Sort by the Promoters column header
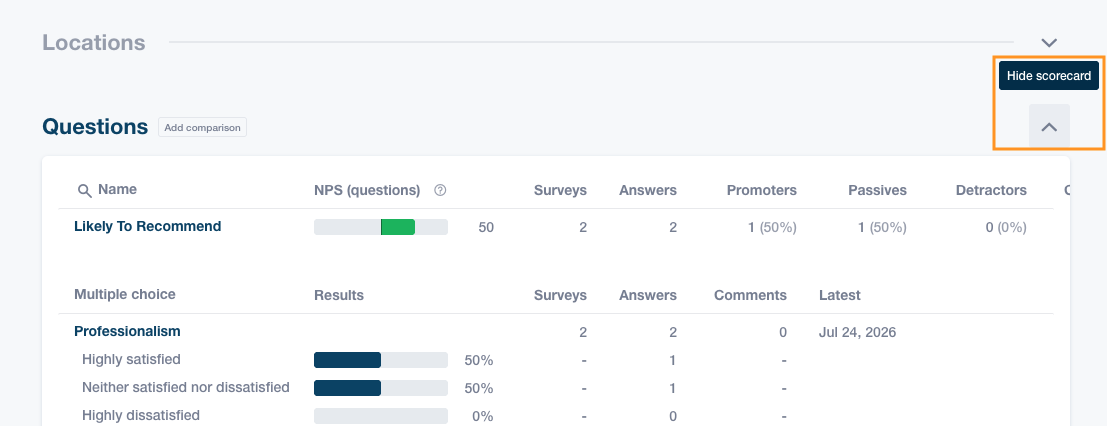Image resolution: width=1107 pixels, height=426 pixels. pos(762,190)
